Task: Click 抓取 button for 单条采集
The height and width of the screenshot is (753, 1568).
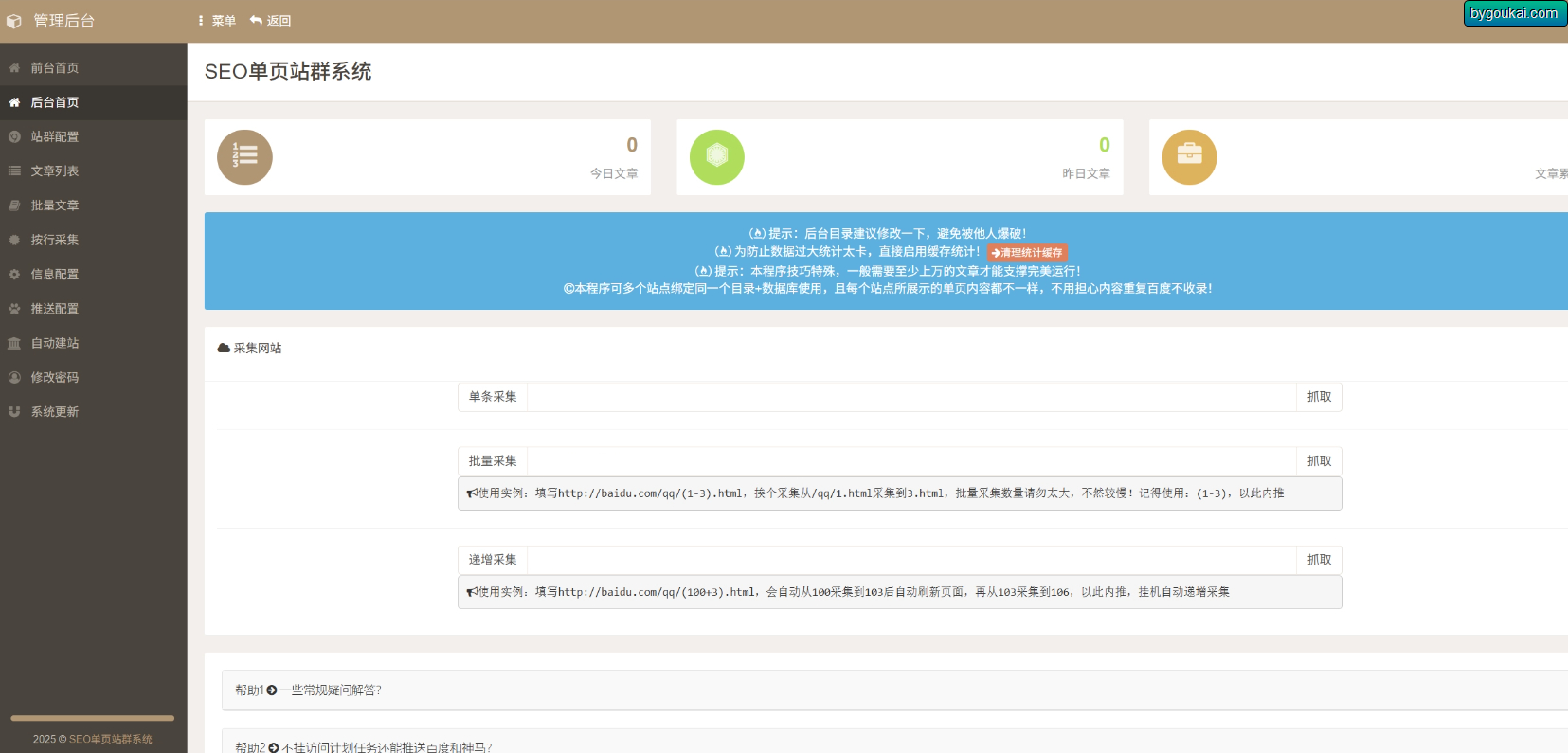Action: [x=1319, y=397]
